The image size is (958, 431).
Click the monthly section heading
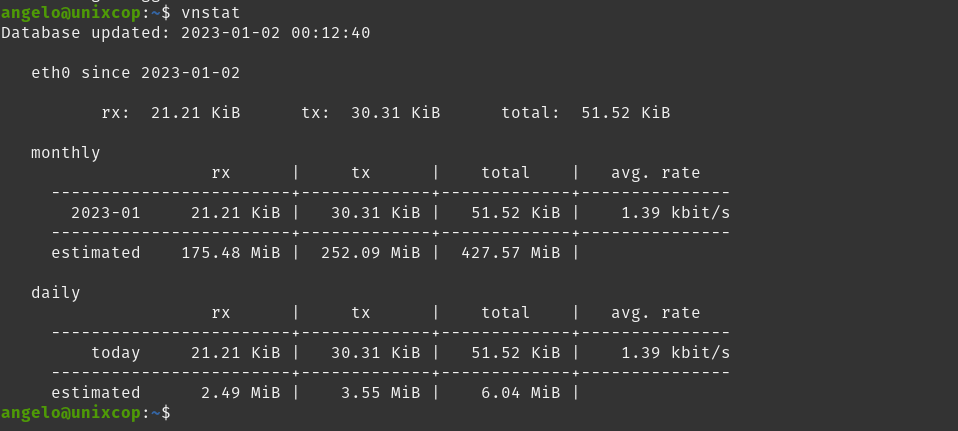point(65,153)
